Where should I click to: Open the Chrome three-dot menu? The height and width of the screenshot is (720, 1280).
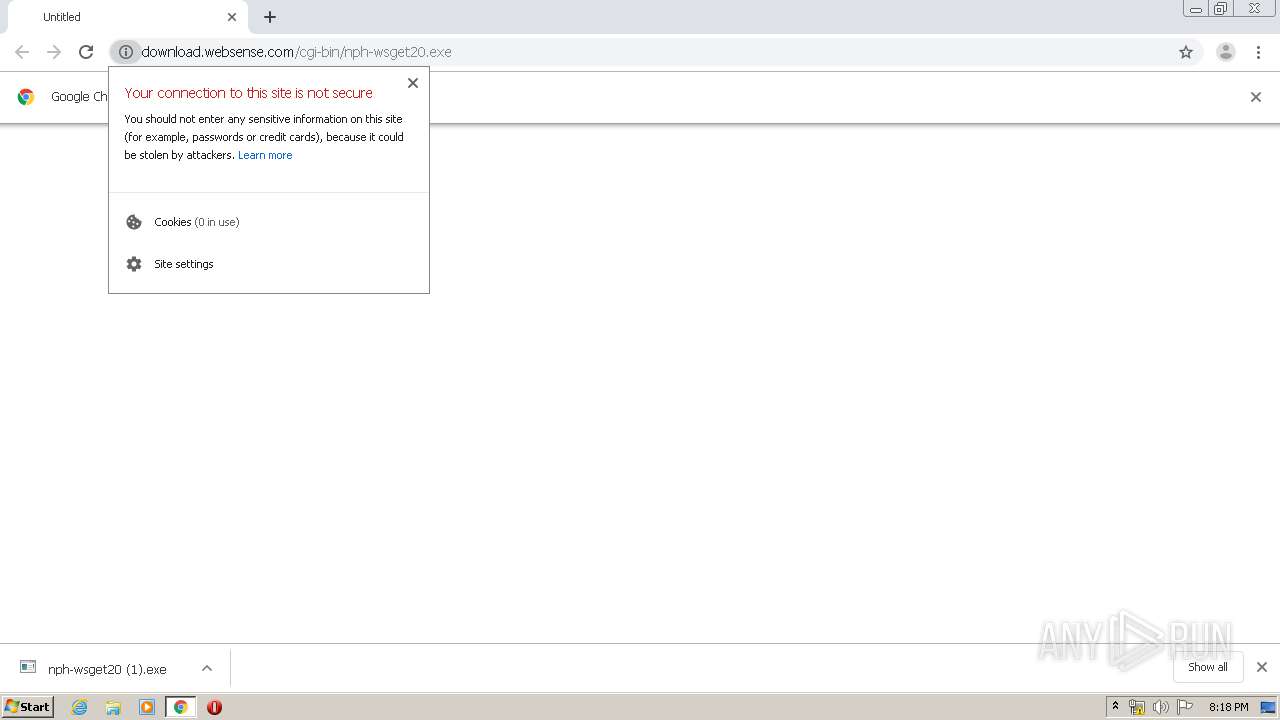pyautogui.click(x=1258, y=52)
